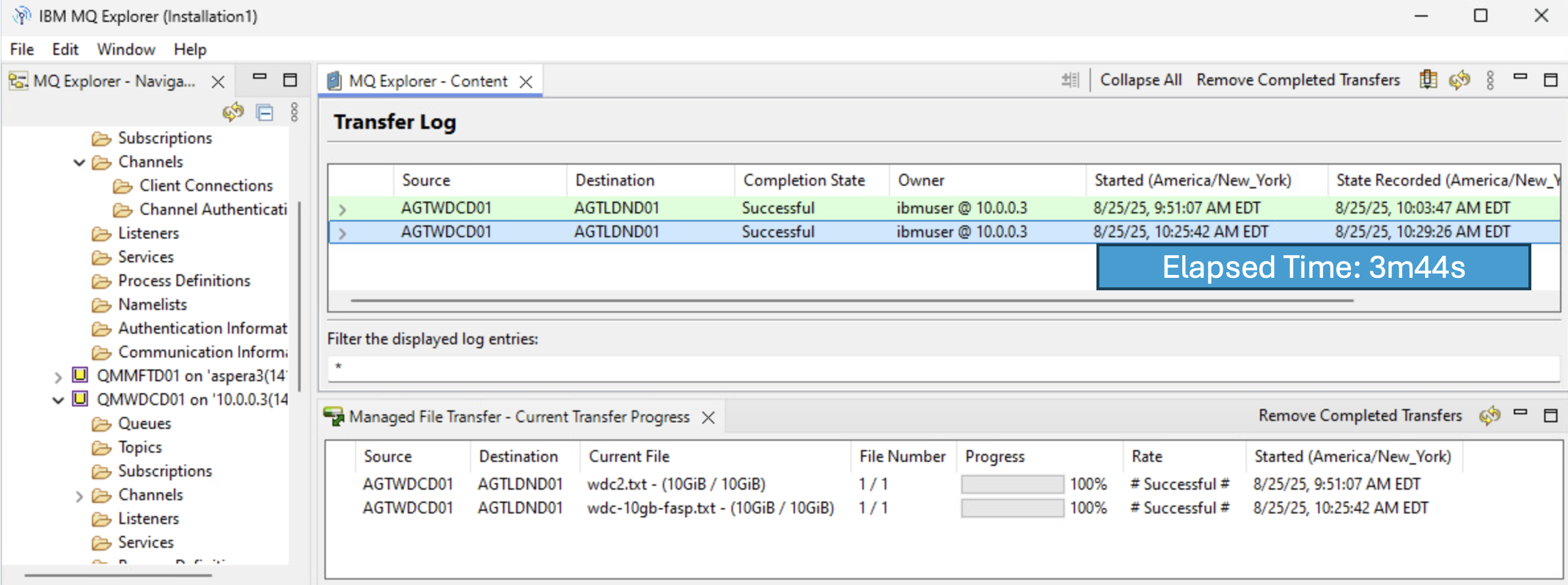Viewport: 1568px width, 585px height.
Task: Click the Topics folder icon
Action: pyautogui.click(x=101, y=447)
